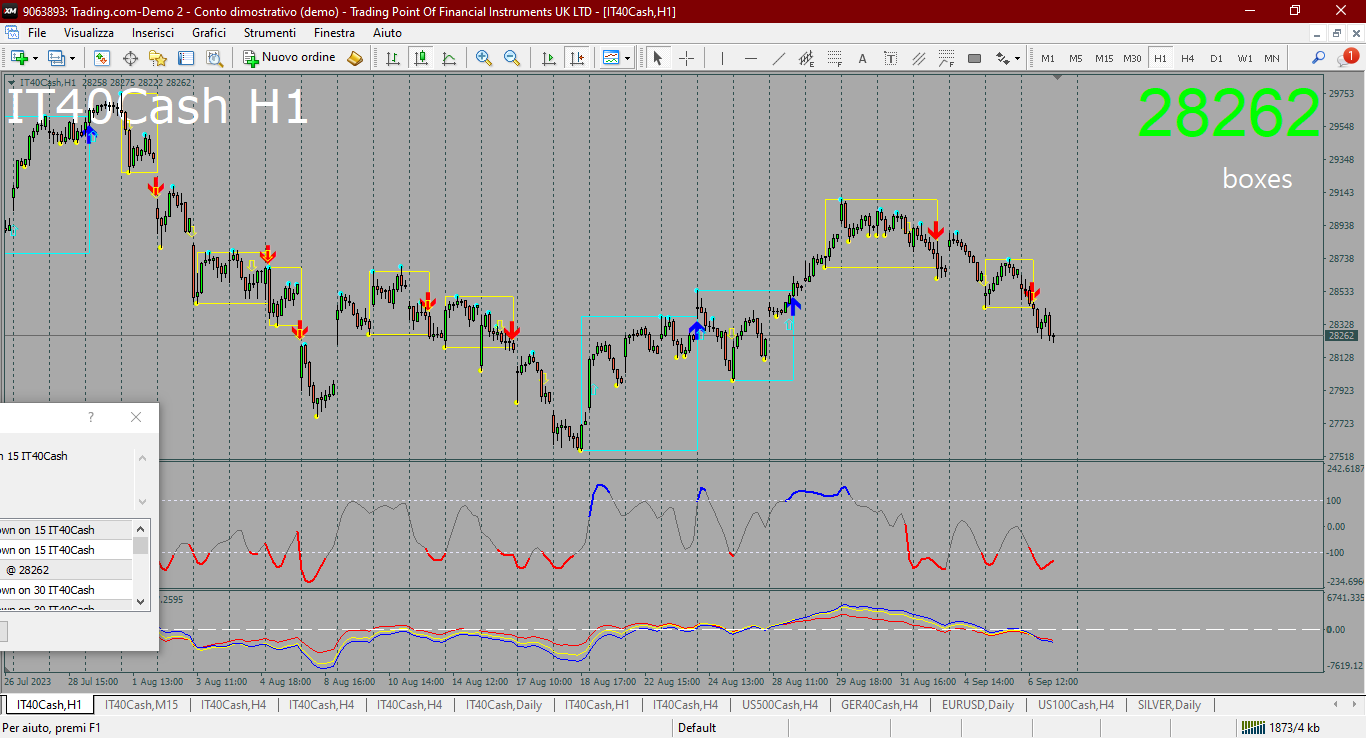The image size is (1366, 738).
Task: Open the Finestra menu
Action: (x=334, y=33)
